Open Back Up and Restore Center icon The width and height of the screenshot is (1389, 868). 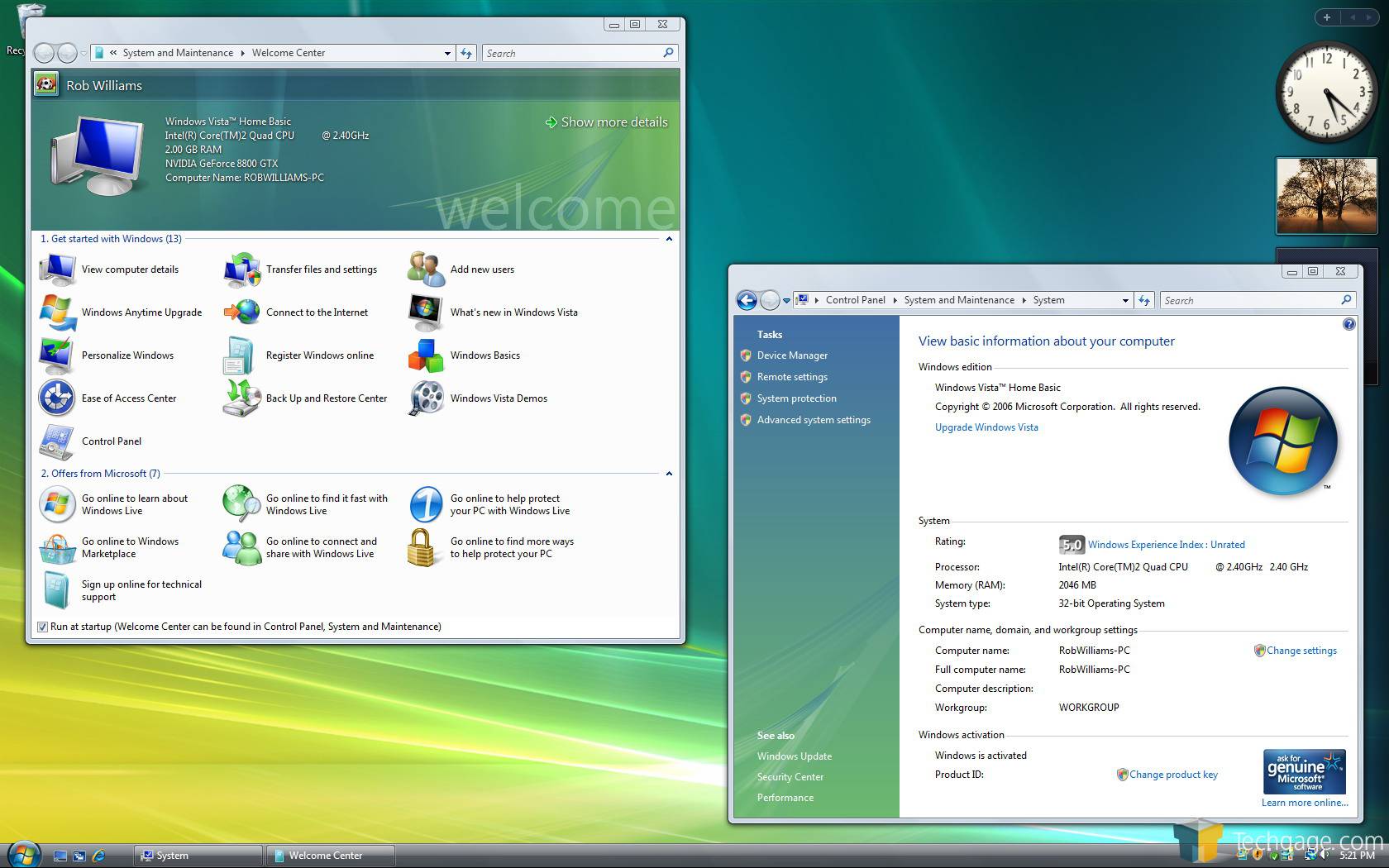[x=242, y=398]
